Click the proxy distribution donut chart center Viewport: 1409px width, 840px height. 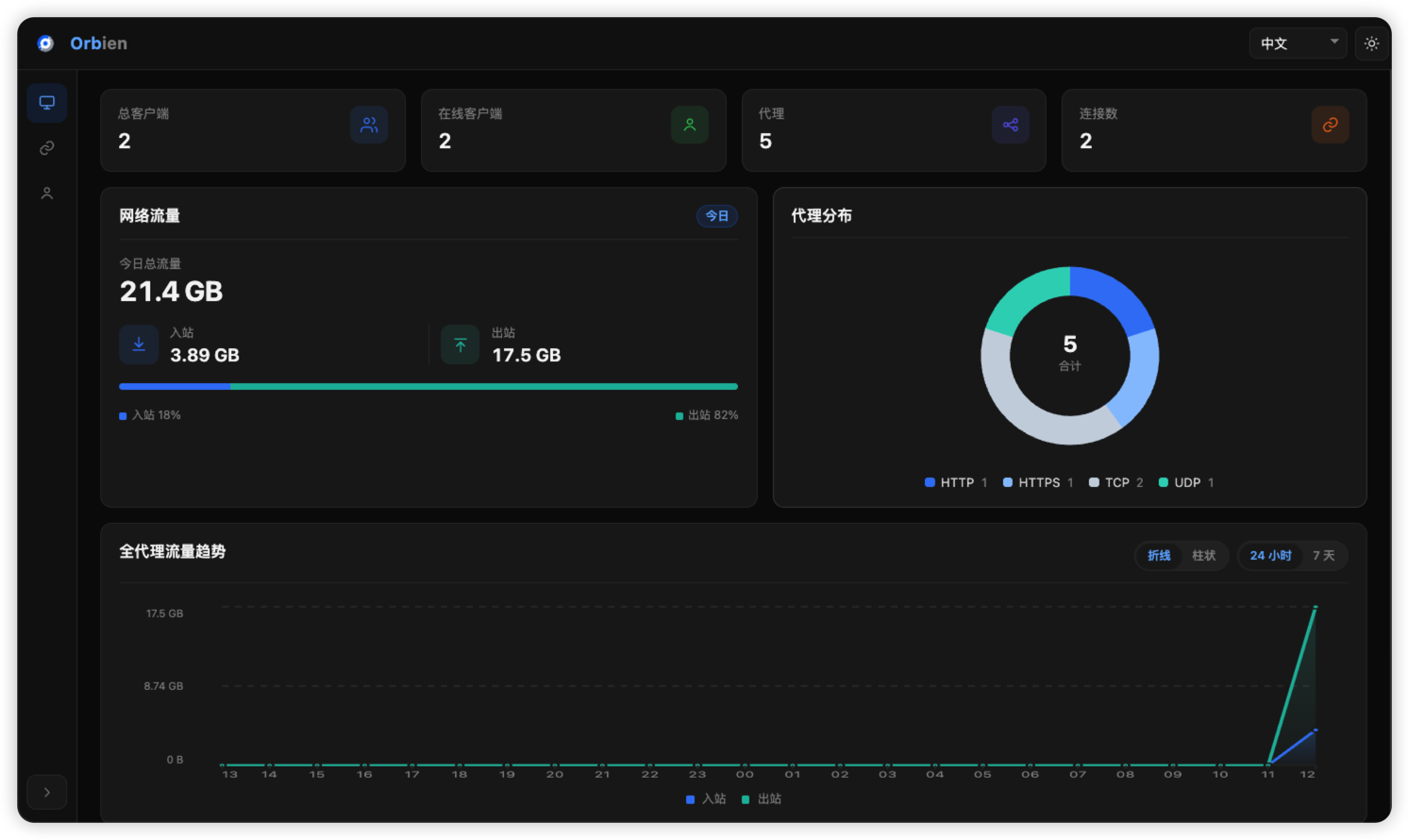[1070, 355]
